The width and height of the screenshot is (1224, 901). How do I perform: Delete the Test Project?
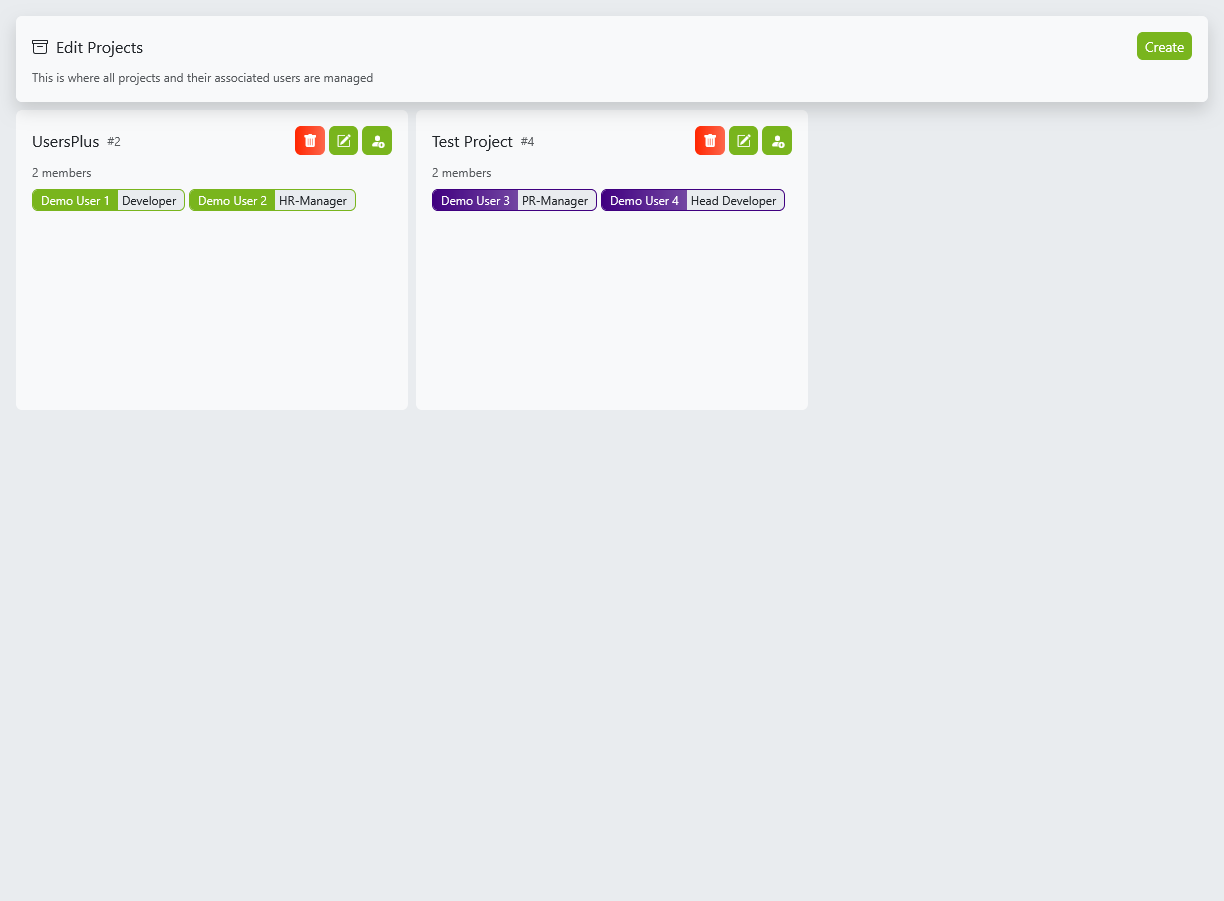[x=710, y=141]
